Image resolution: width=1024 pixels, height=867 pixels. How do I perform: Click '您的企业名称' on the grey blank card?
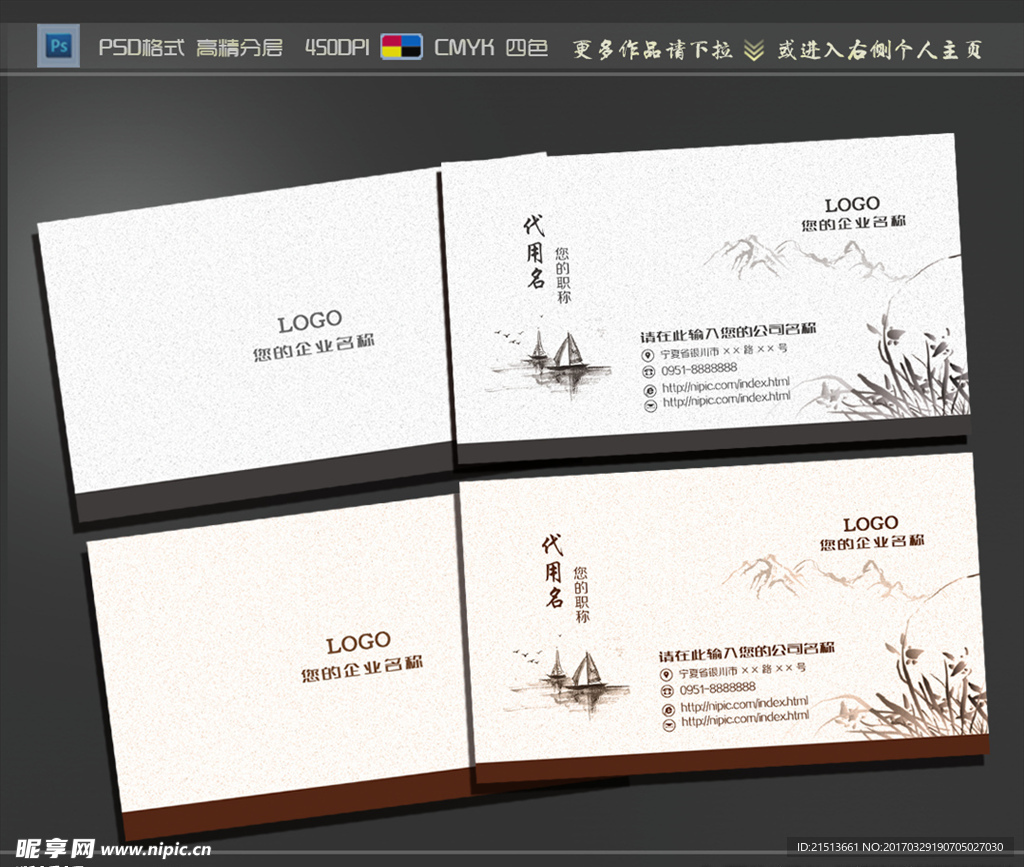point(314,347)
